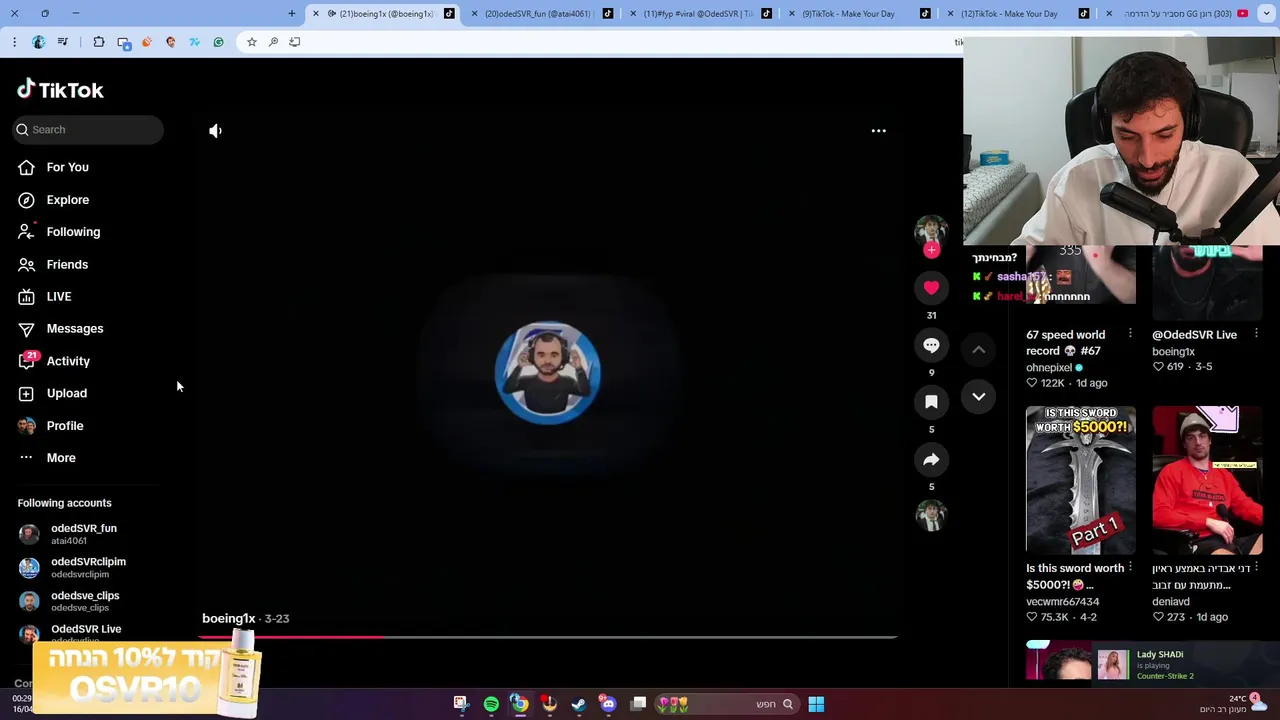Open the Chrome three-dot menu
Viewport: 1280px width, 720px height.
pyautogui.click(x=14, y=42)
